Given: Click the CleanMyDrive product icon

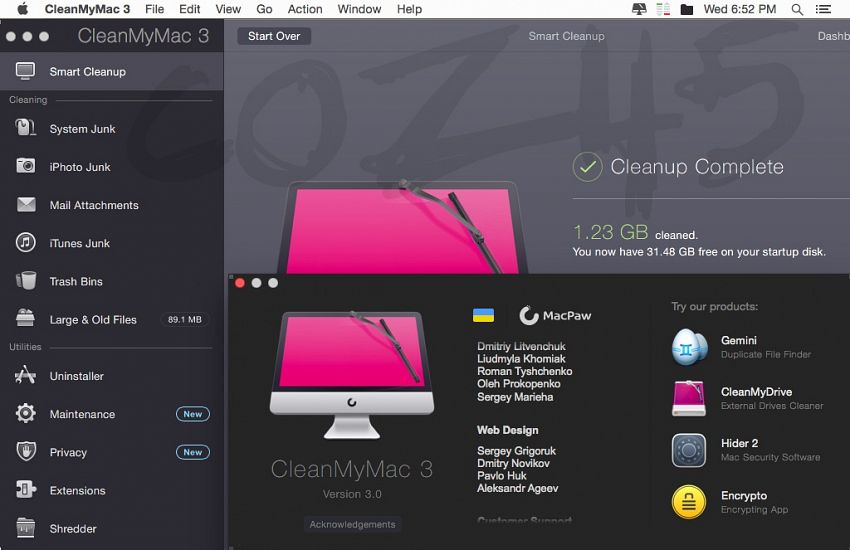Looking at the screenshot, I should point(689,398).
